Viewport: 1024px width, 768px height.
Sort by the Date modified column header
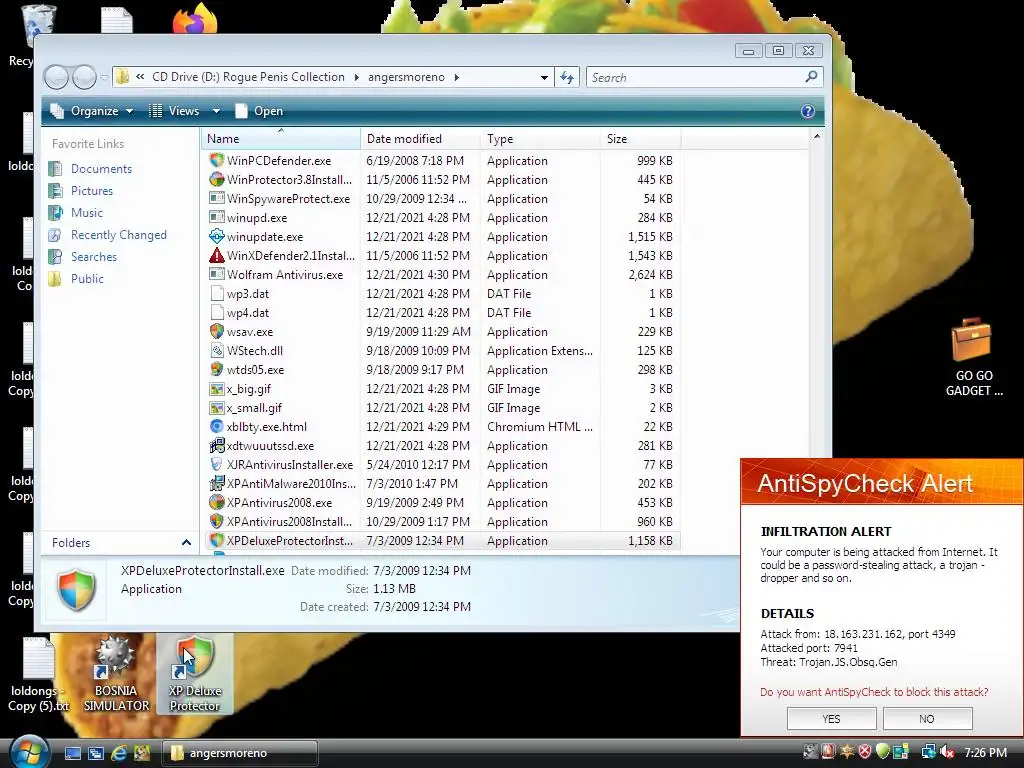pyautogui.click(x=421, y=138)
